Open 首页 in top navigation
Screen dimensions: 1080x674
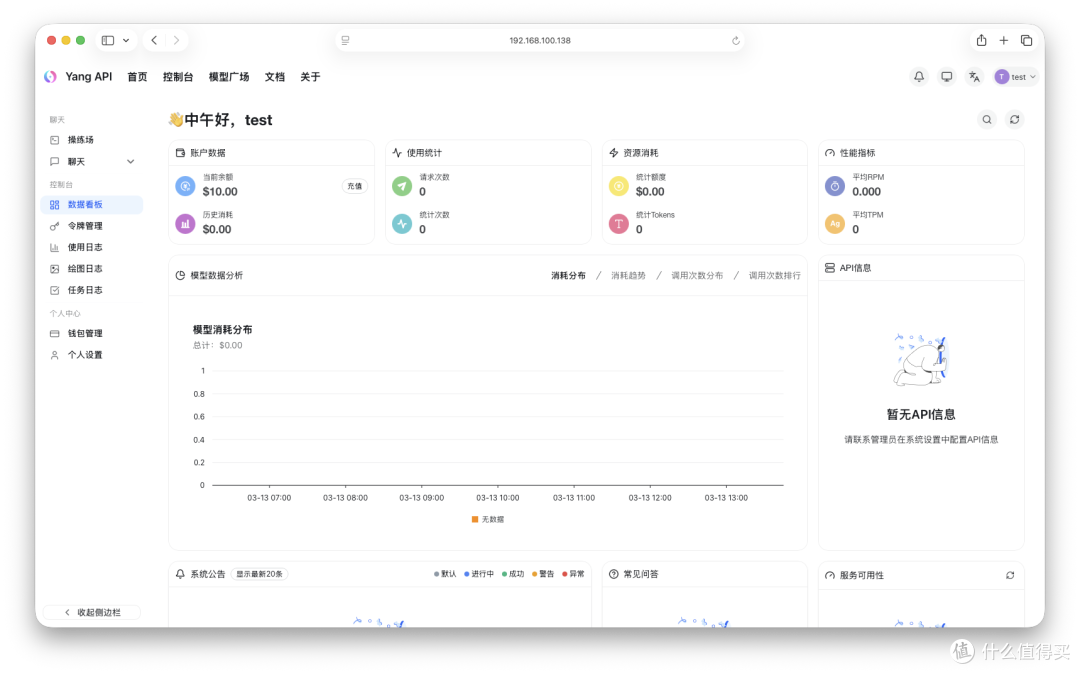137,77
